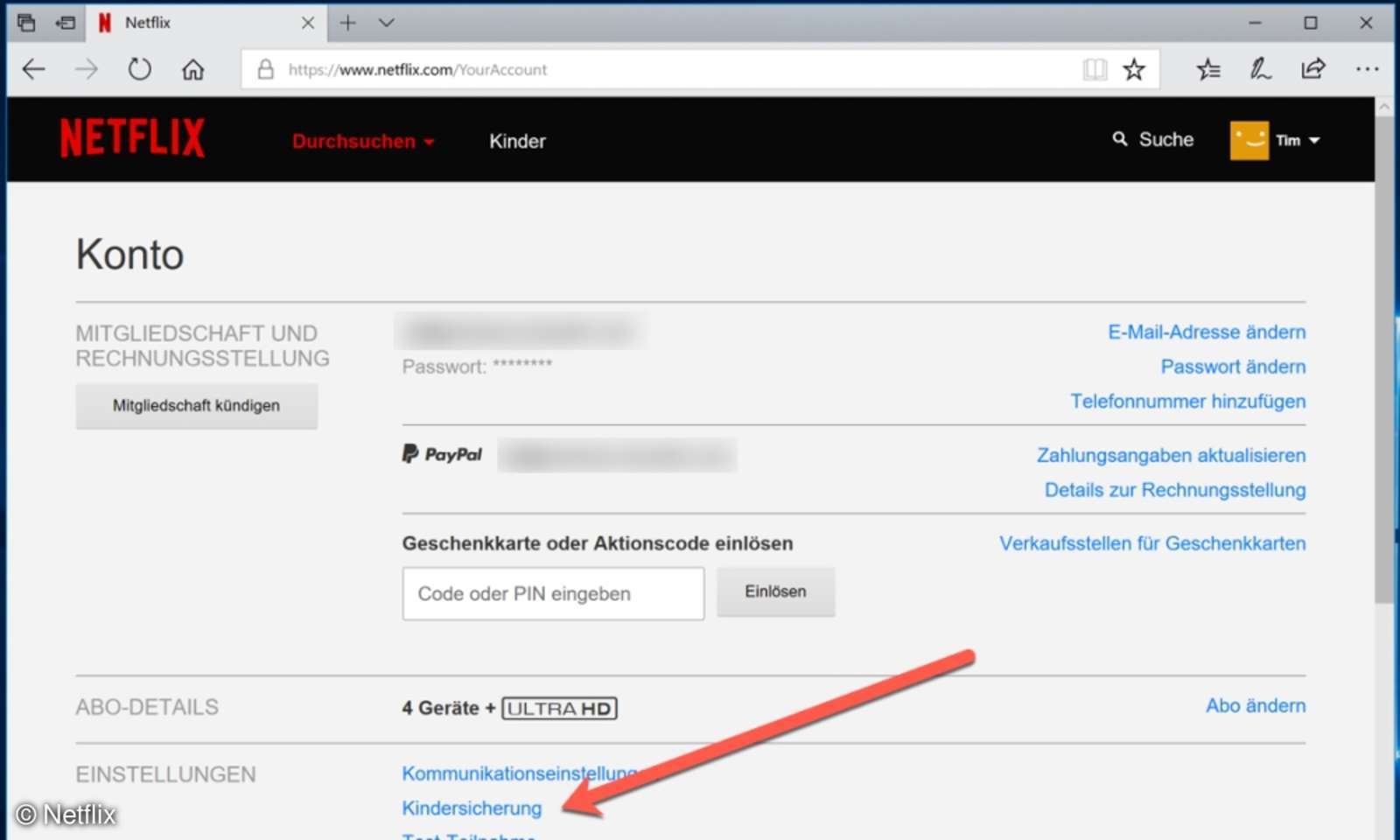Click the padlock icon in the address bar
Image resolution: width=1400 pixels, height=840 pixels.
pos(265,68)
